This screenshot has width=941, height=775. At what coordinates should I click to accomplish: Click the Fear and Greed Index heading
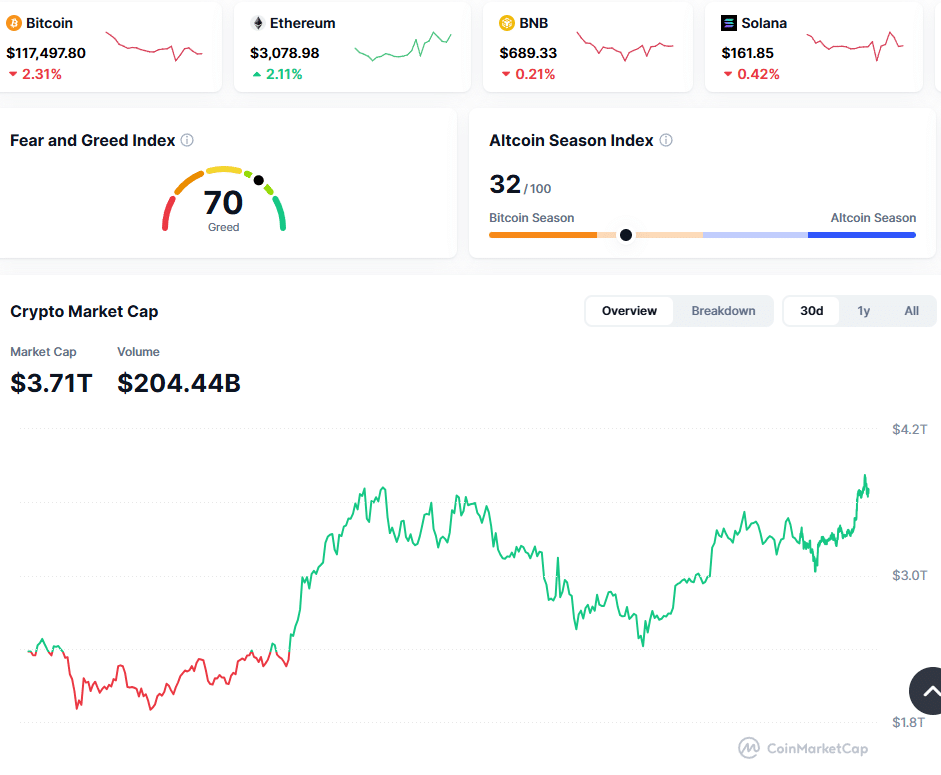pos(92,140)
